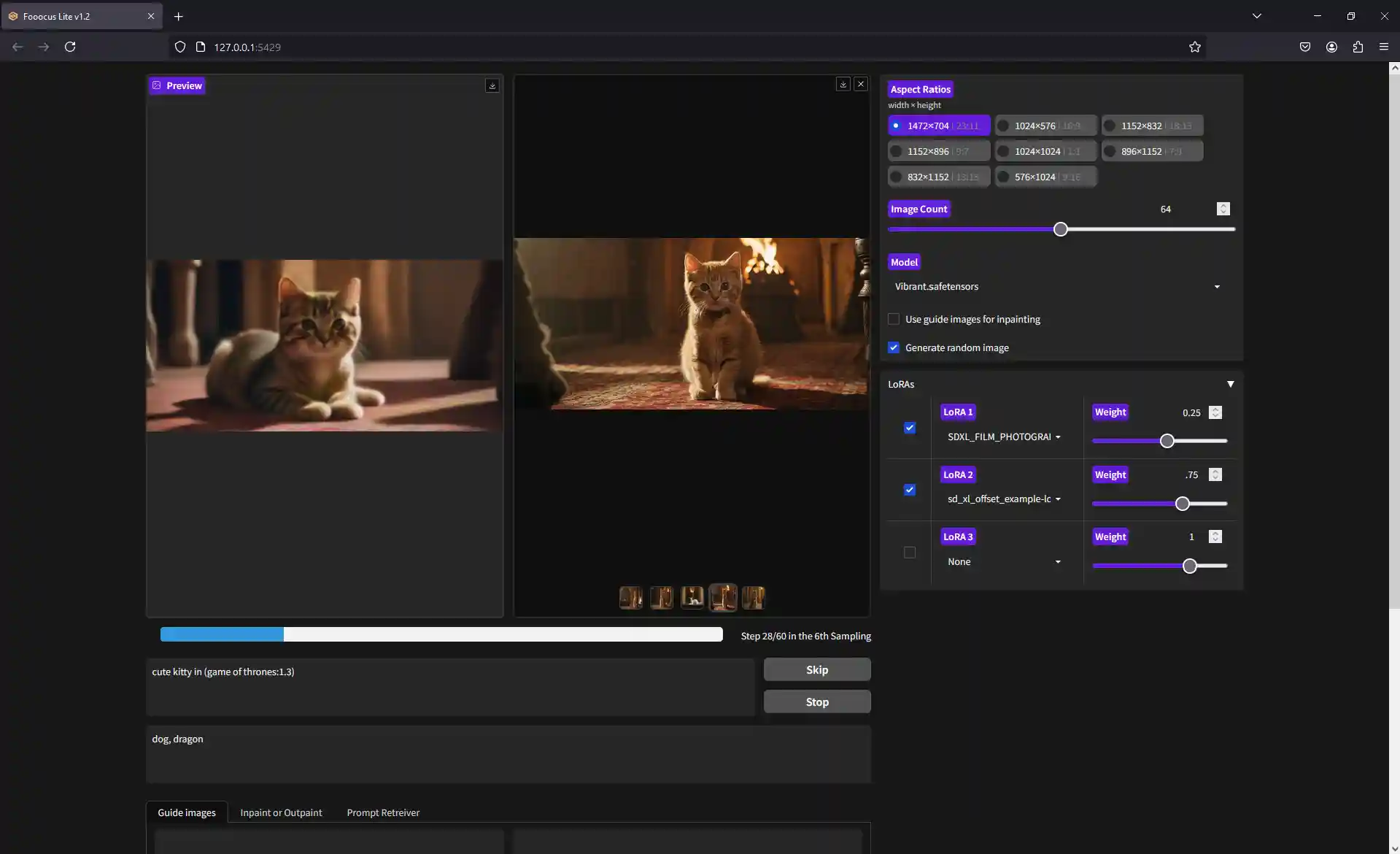Close the generated image preview
This screenshot has height=854, width=1400.
[862, 84]
